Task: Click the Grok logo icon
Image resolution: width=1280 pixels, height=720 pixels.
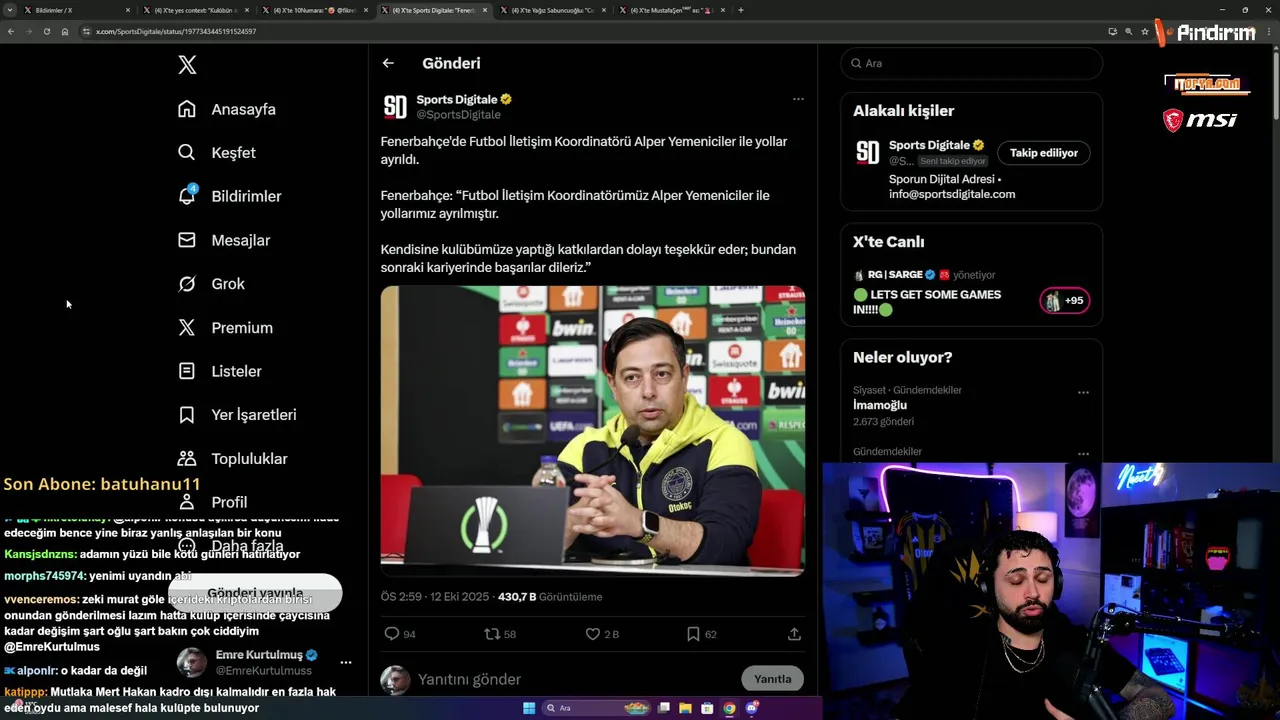Action: click(187, 284)
